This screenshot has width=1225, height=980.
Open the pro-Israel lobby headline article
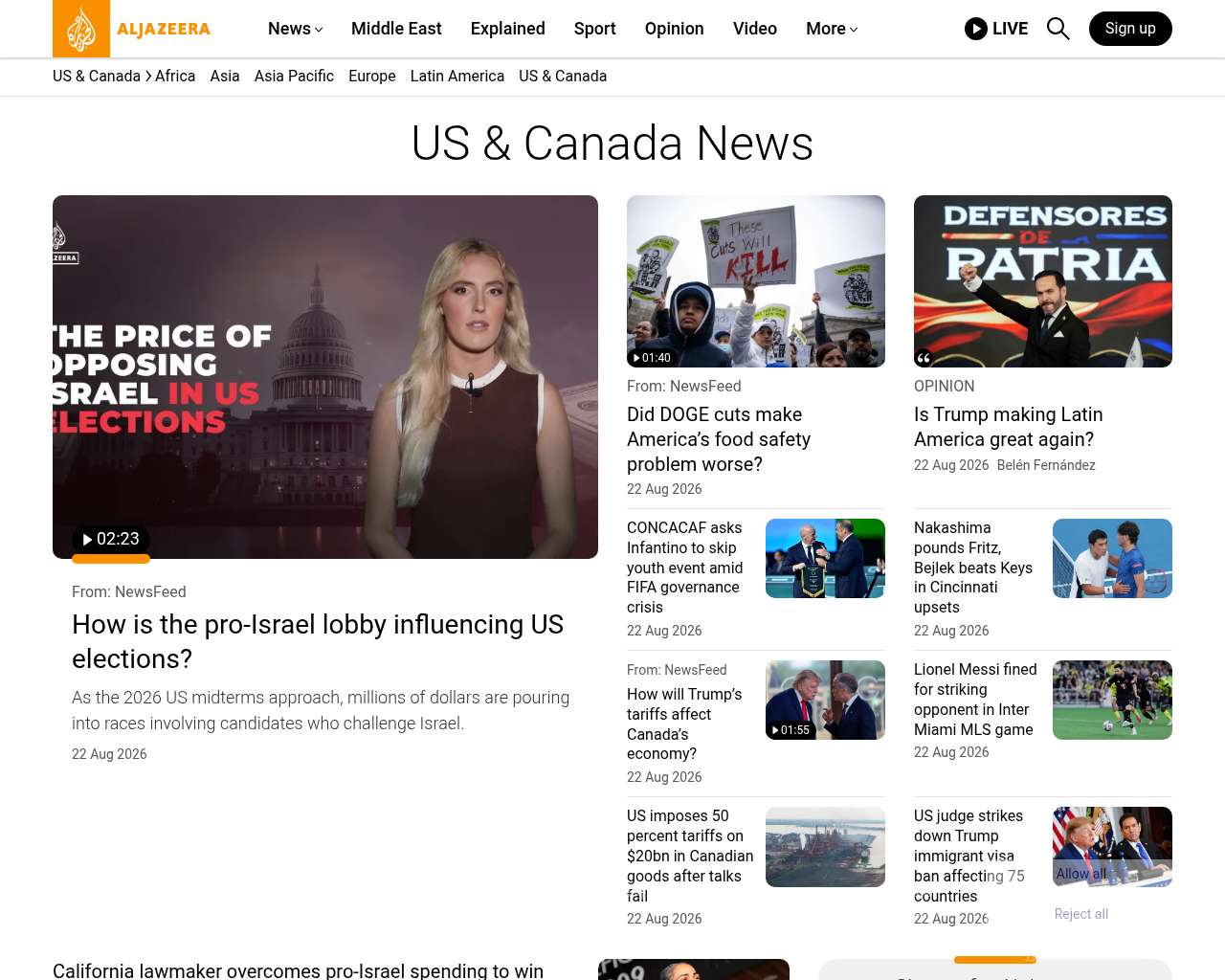click(318, 641)
